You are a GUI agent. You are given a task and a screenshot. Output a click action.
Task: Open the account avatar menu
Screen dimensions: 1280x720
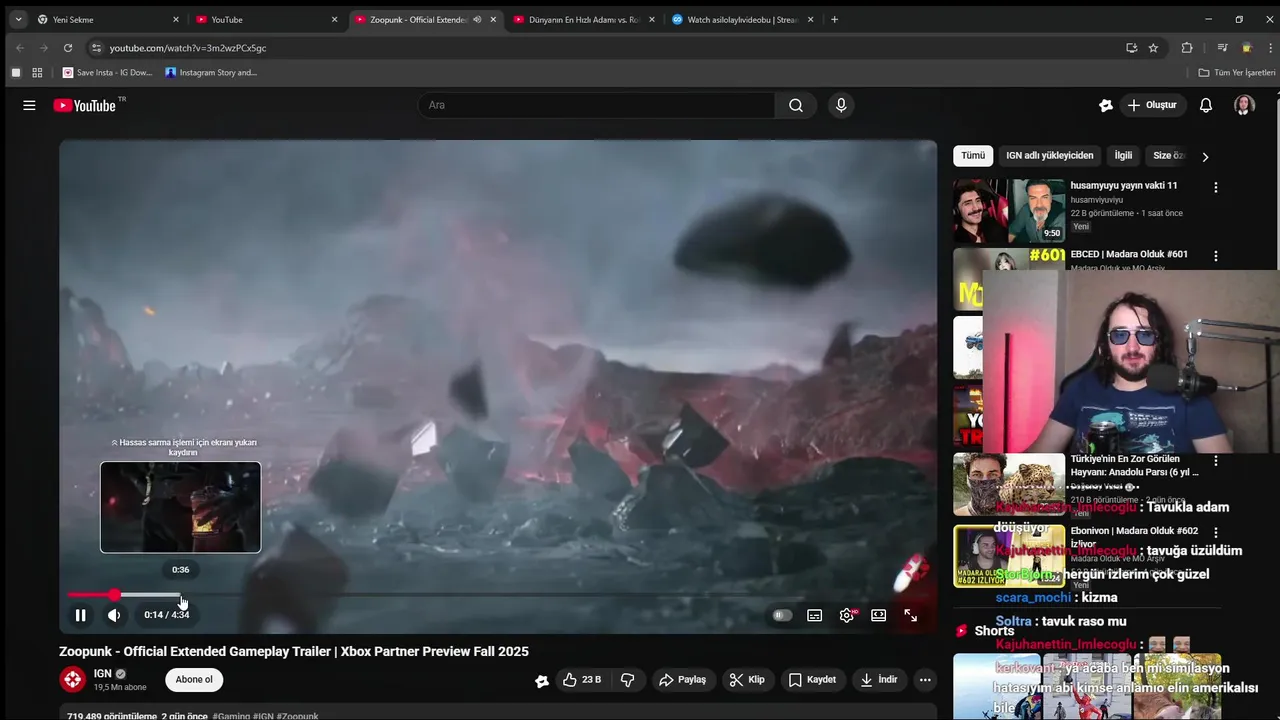pyautogui.click(x=1244, y=105)
